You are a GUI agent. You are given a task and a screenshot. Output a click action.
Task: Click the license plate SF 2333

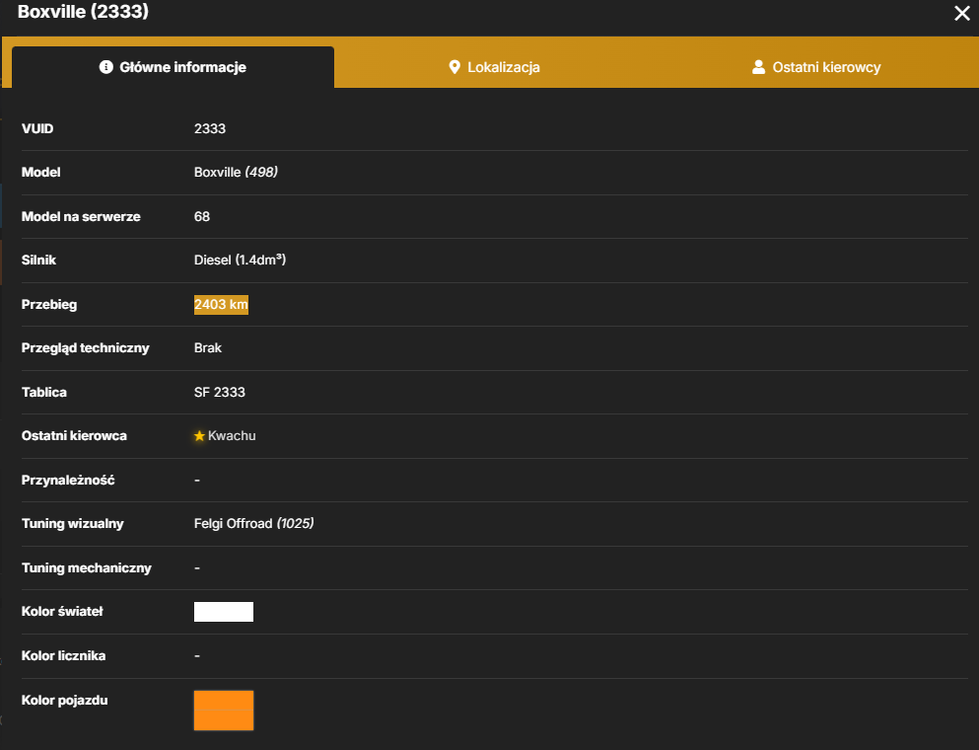[220, 392]
